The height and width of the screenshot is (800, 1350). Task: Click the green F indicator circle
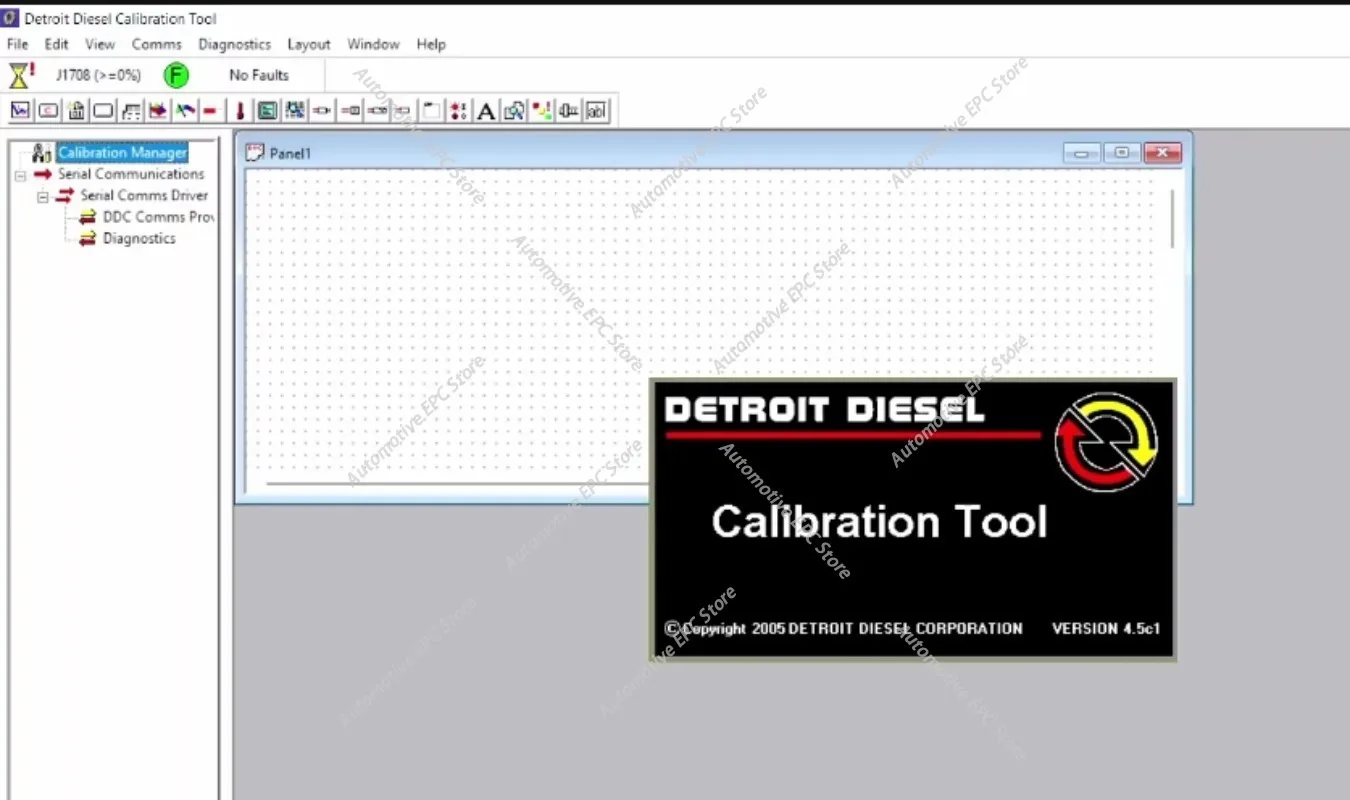(x=176, y=75)
